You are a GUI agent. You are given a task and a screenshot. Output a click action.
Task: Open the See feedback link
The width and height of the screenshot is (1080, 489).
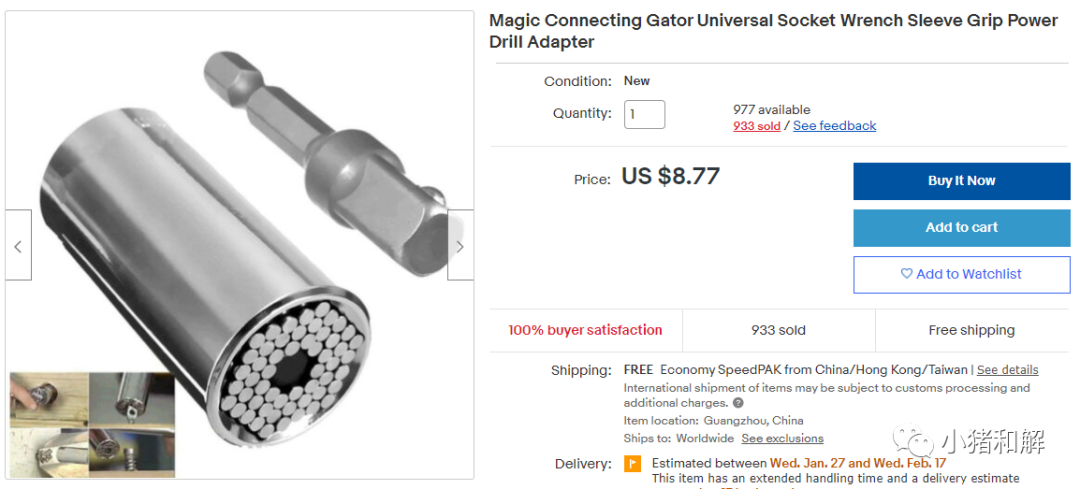[x=835, y=126]
